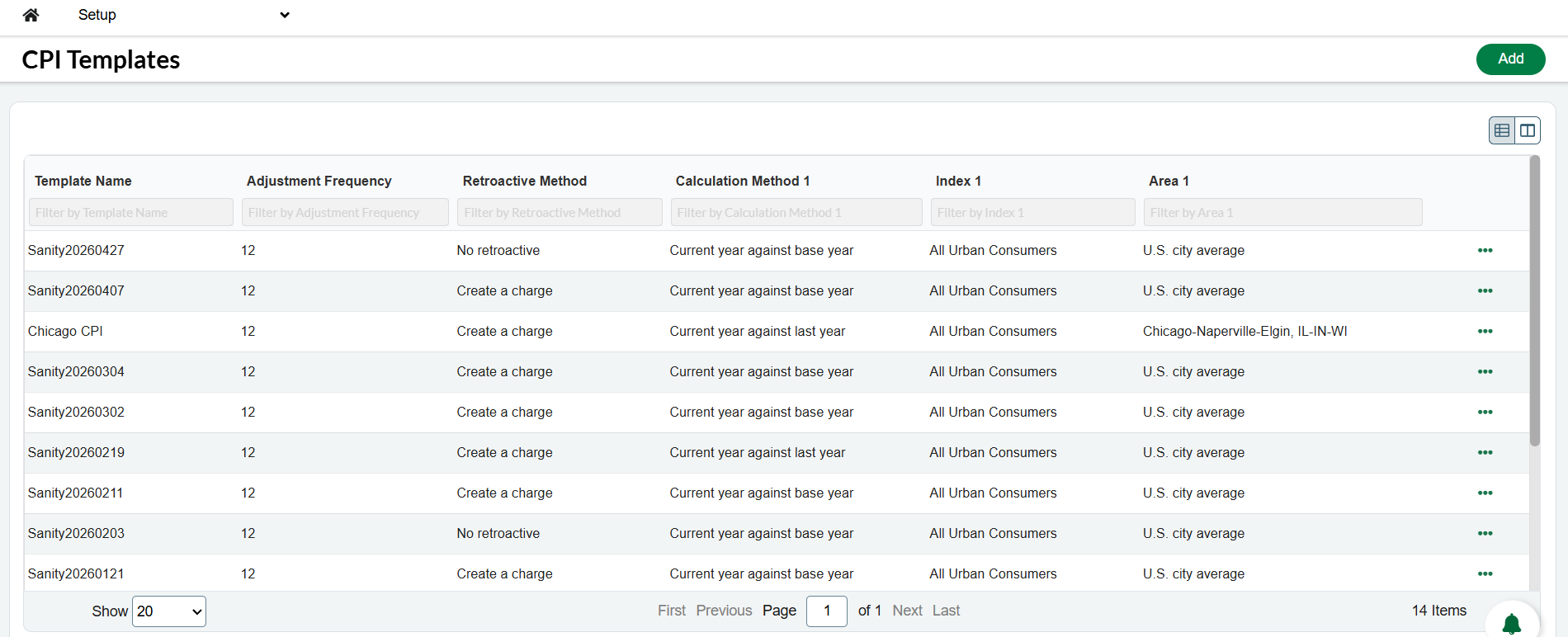
Task: Go to the Home icon
Action: (x=31, y=15)
